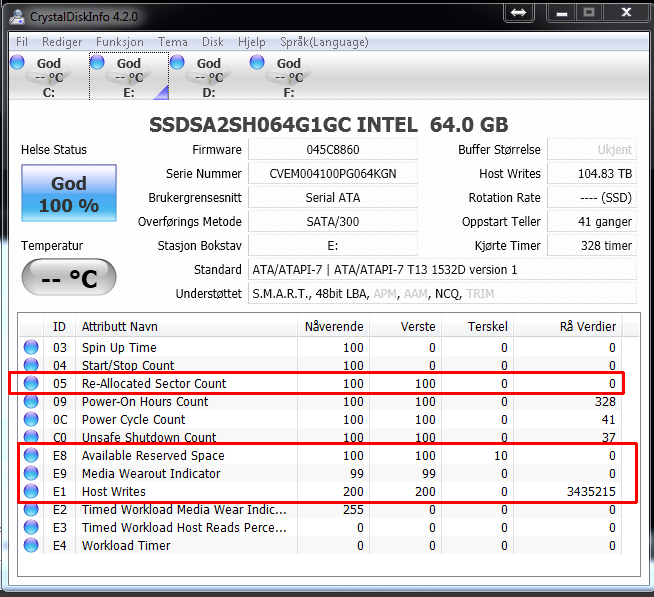654x597 pixels.
Task: Click the SATA/300 transfer mode field
Action: point(333,222)
